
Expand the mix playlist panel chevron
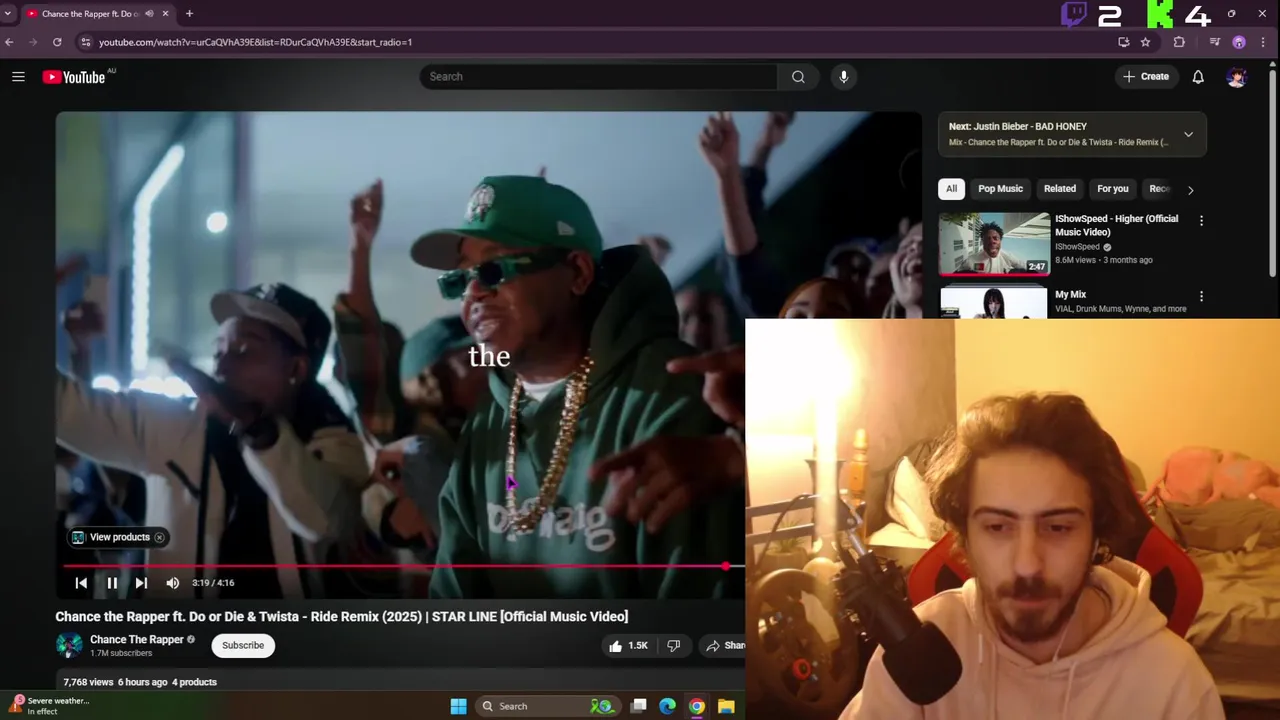coord(1188,134)
